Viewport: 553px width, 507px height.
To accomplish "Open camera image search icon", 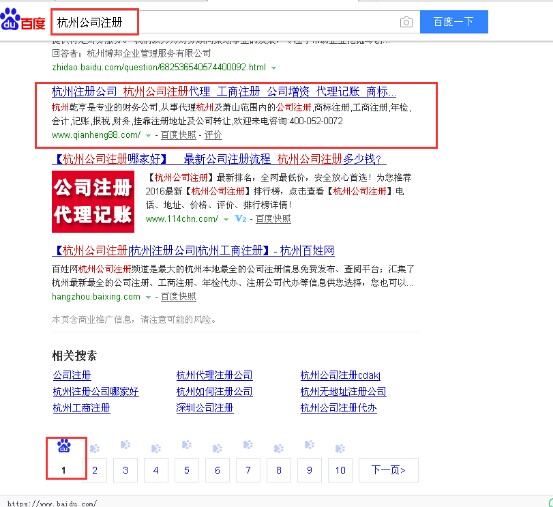I will tap(406, 22).
